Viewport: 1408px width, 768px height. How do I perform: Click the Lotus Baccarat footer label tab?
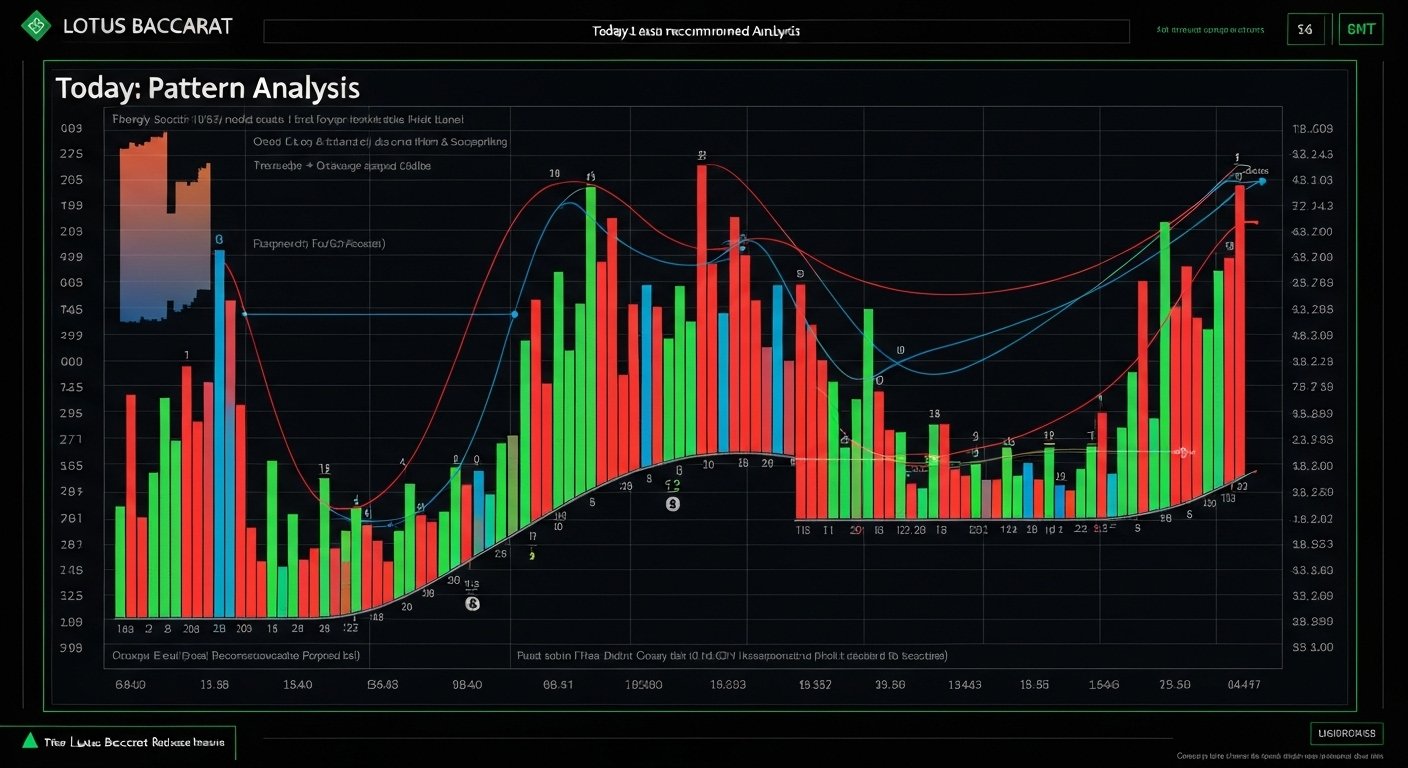127,742
